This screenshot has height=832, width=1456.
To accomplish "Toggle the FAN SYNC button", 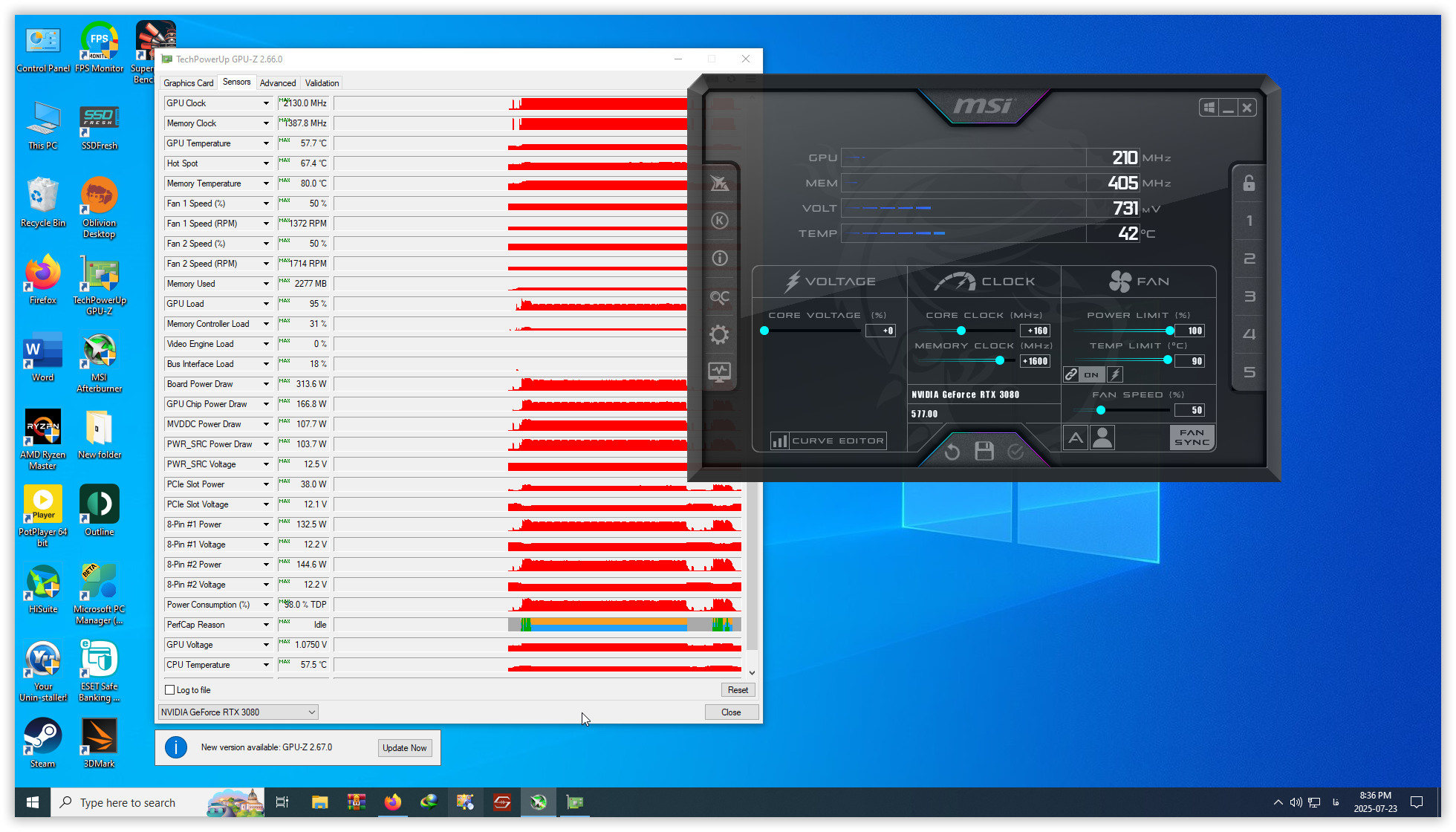I will 1192,438.
